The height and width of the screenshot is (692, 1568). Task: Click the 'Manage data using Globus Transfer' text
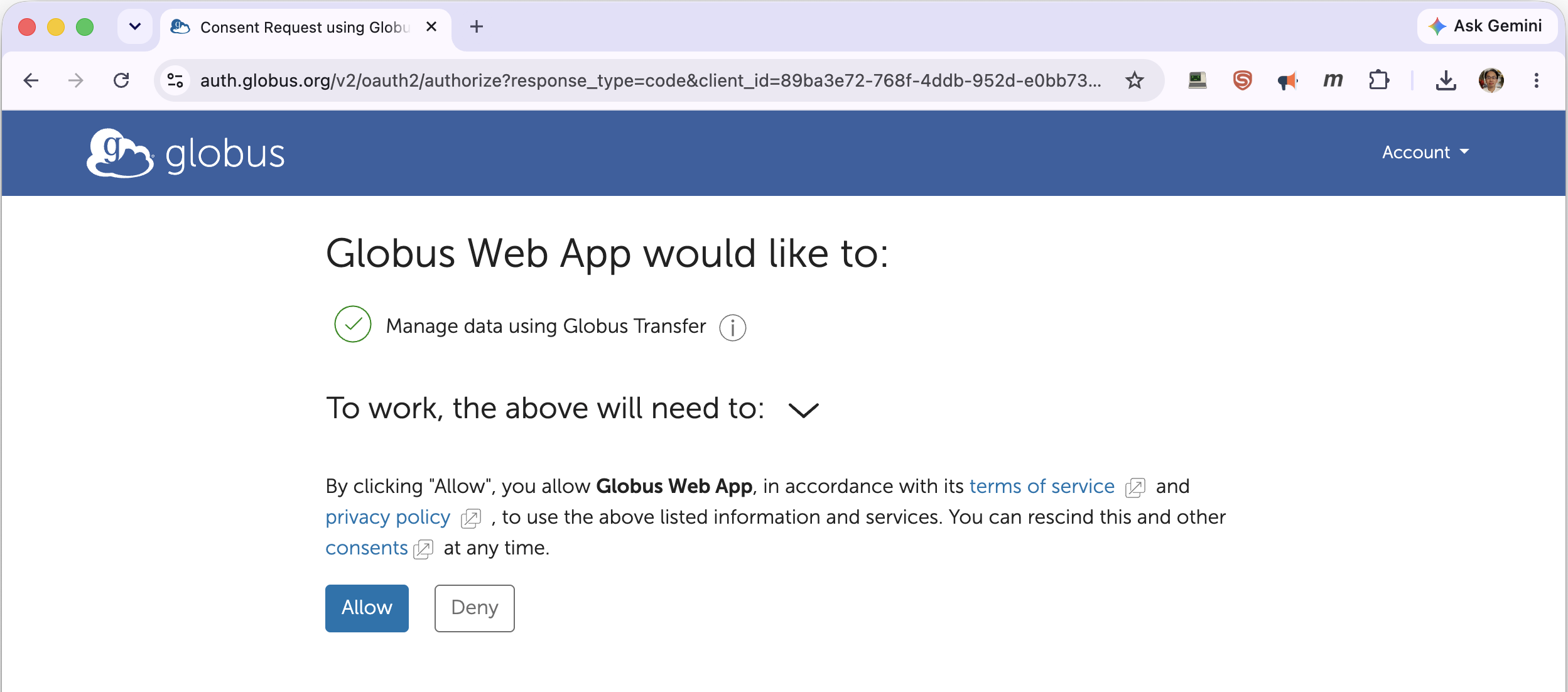546,327
